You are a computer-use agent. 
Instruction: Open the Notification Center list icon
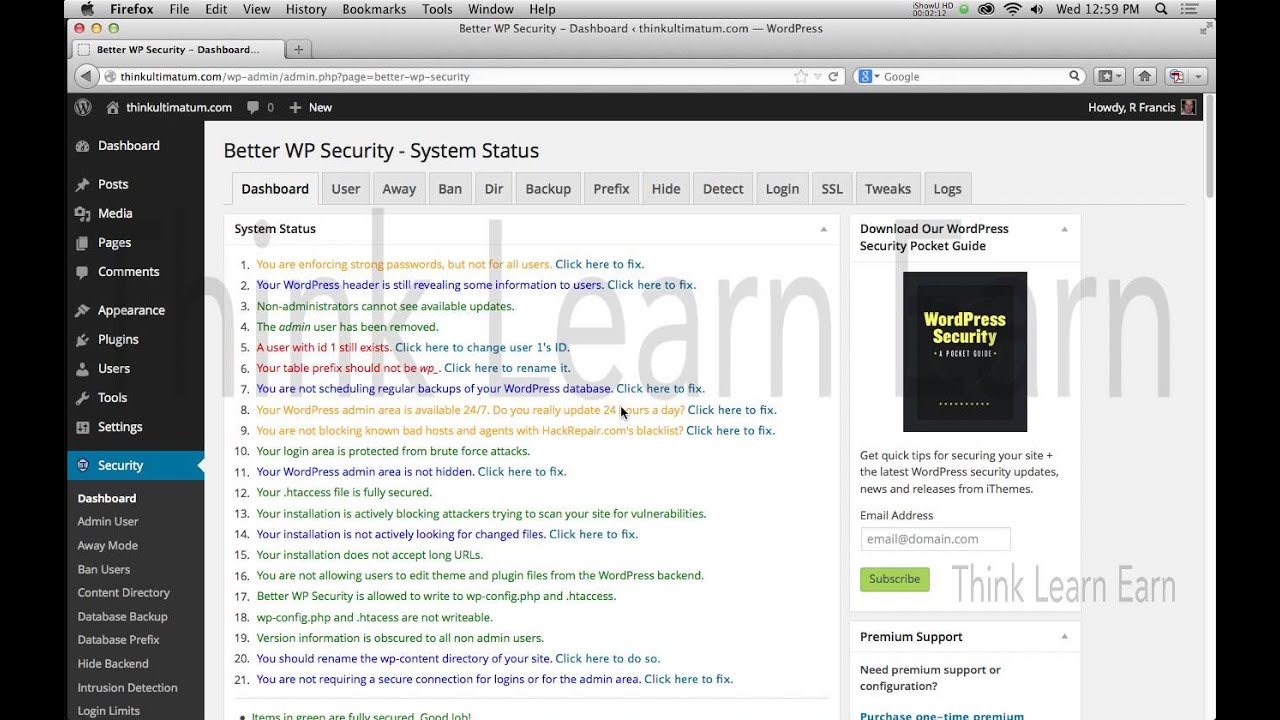pos(1190,9)
